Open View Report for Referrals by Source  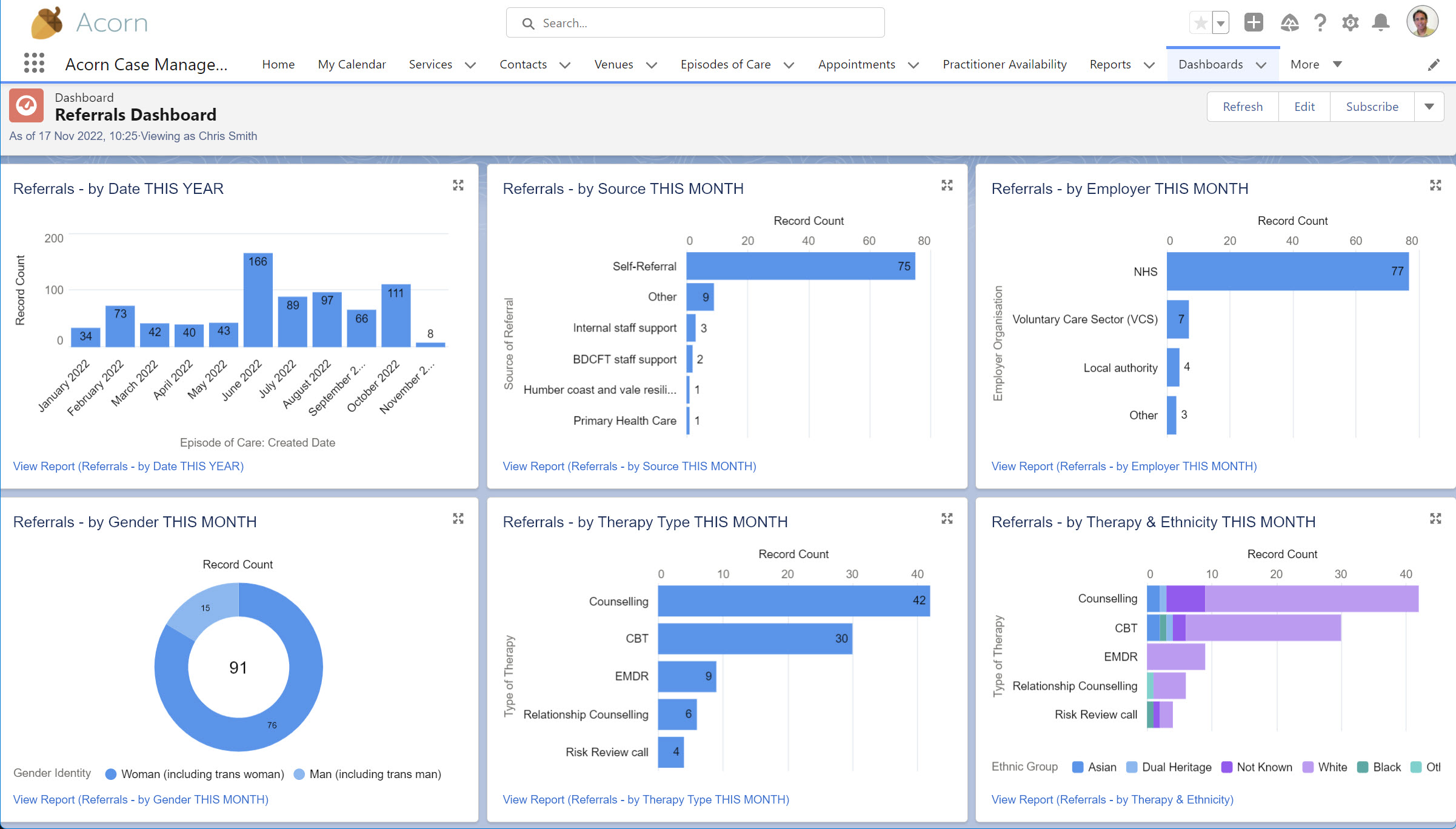click(629, 466)
